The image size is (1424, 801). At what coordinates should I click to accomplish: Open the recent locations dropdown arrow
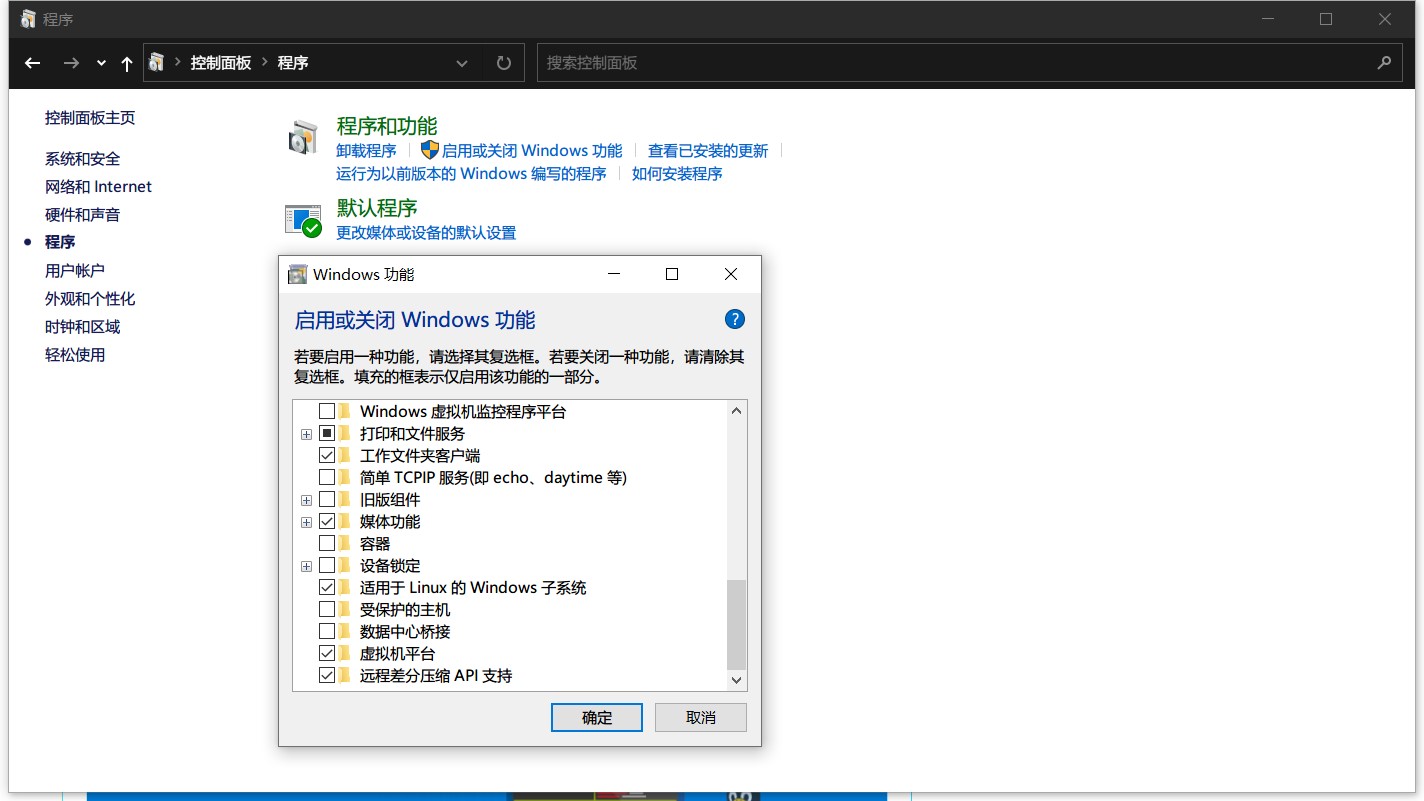tap(101, 63)
